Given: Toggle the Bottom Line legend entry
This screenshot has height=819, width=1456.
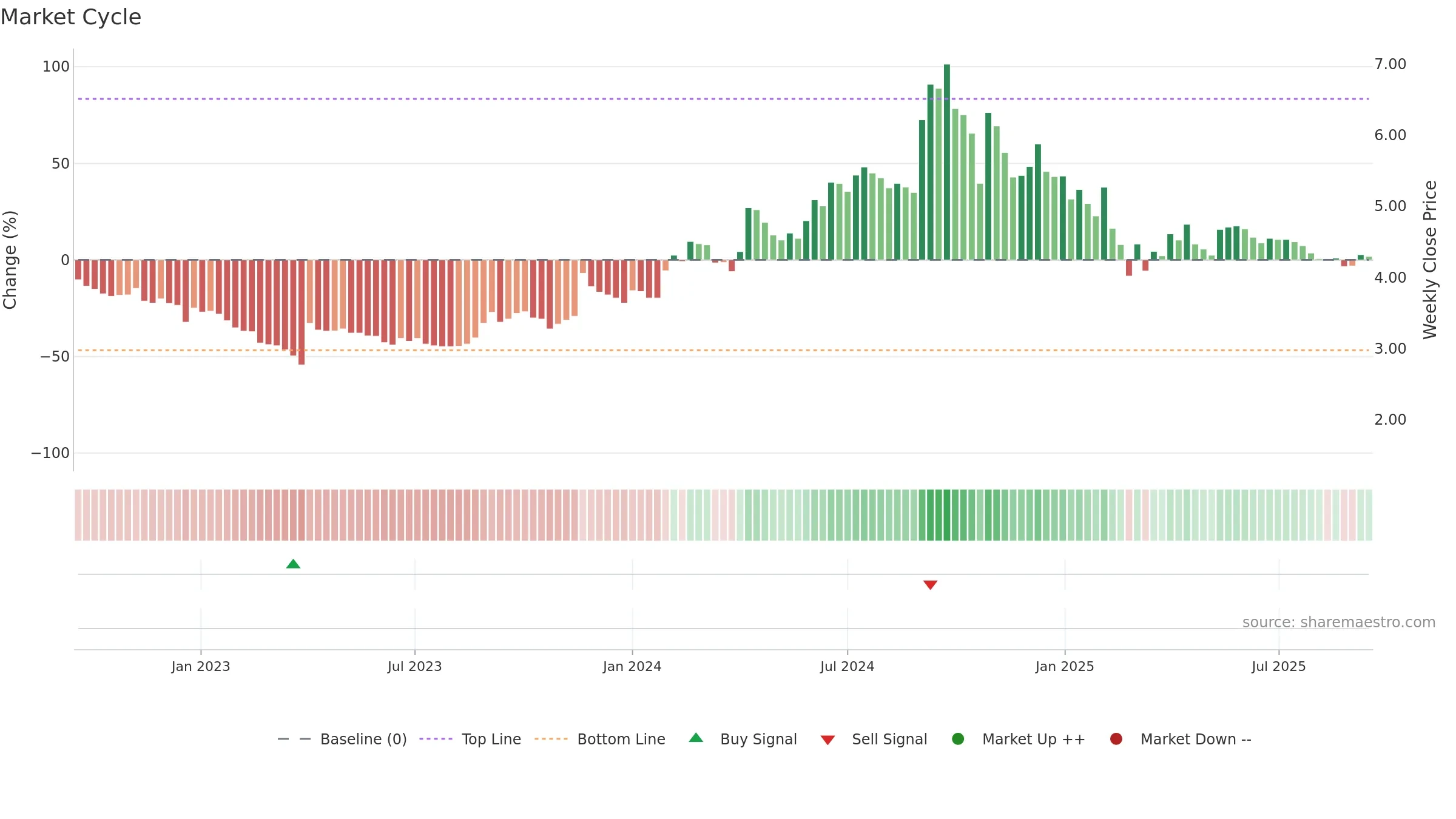Looking at the screenshot, I should pos(600,739).
